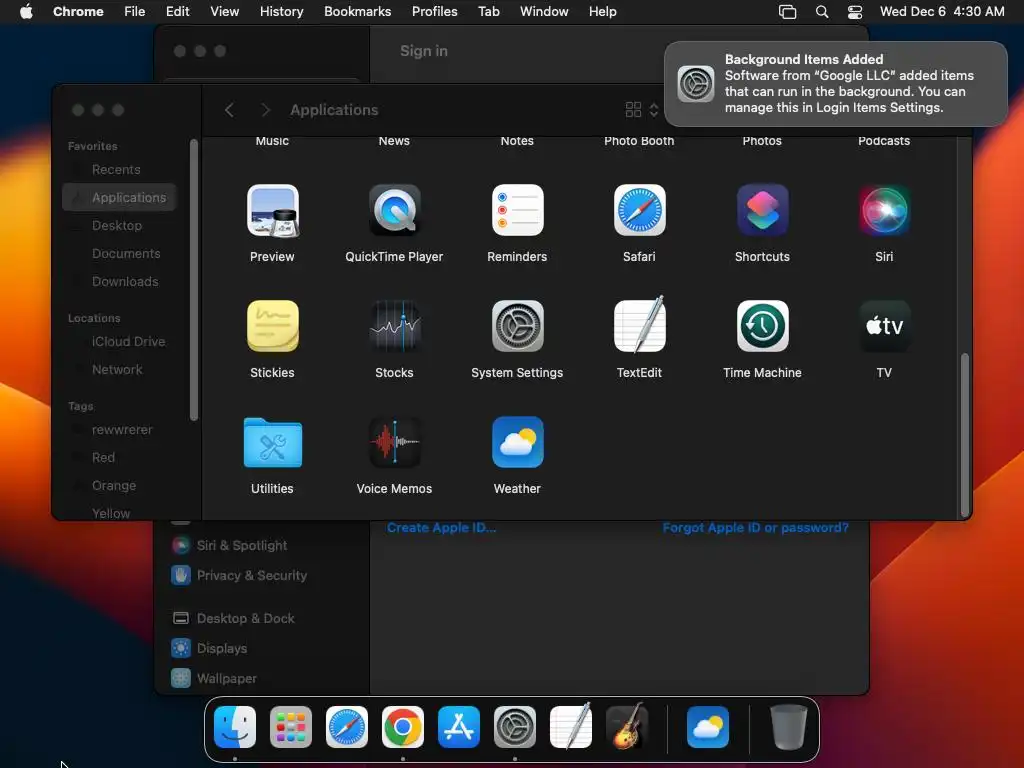Open the Utilities folder

click(x=272, y=442)
